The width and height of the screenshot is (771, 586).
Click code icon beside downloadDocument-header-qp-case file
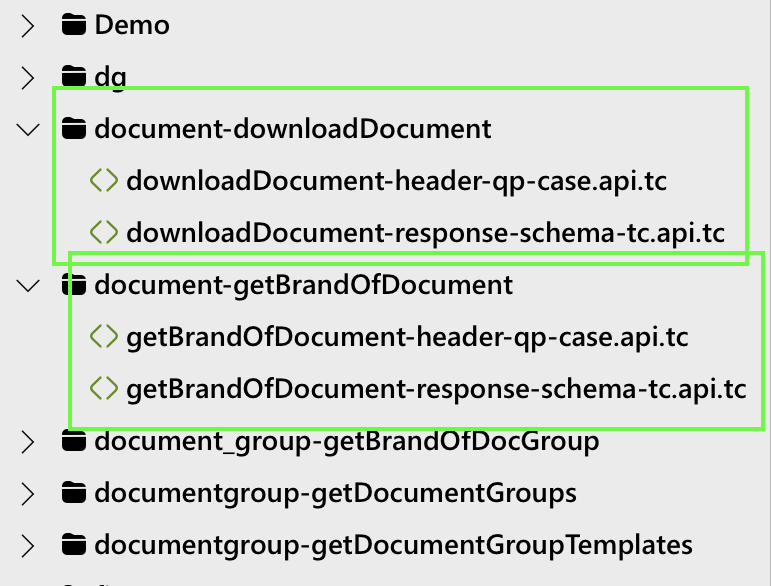point(104,181)
